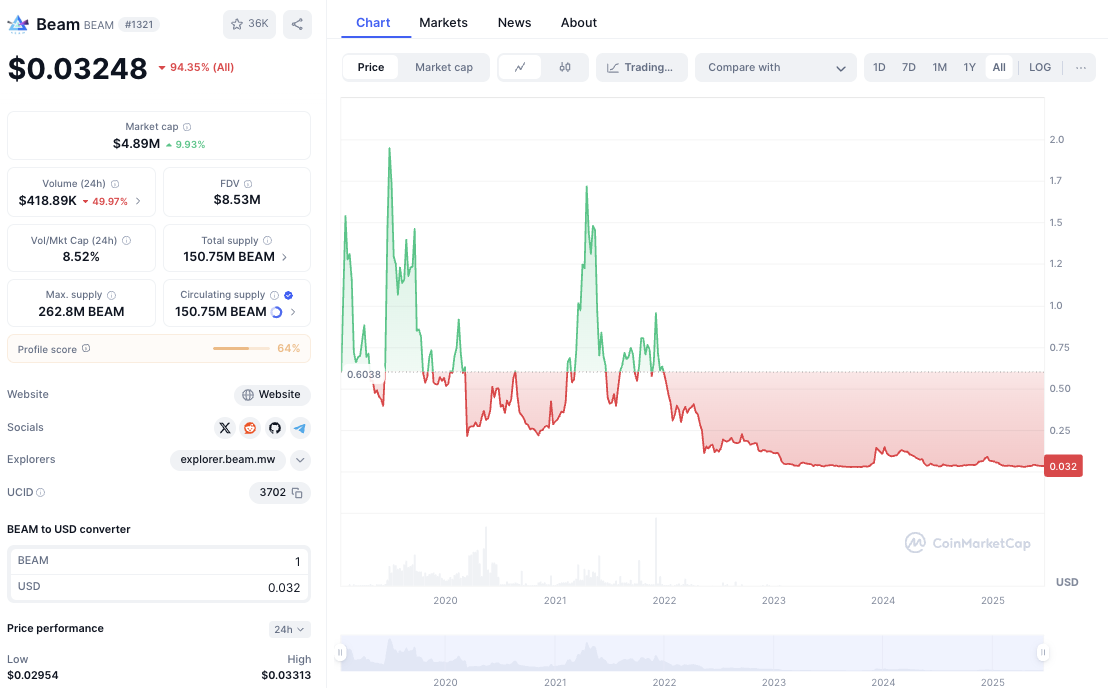Screen dimensions: 1108x688
Task: Select the Price chart toggle
Action: pos(371,67)
